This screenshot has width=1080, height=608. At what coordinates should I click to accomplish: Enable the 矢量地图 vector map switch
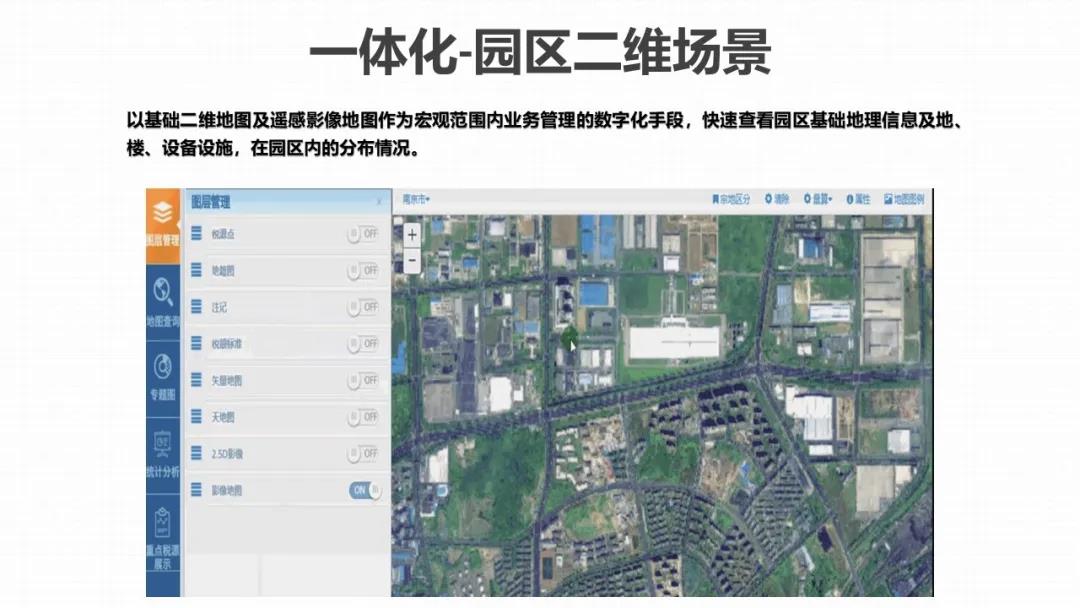(363, 379)
